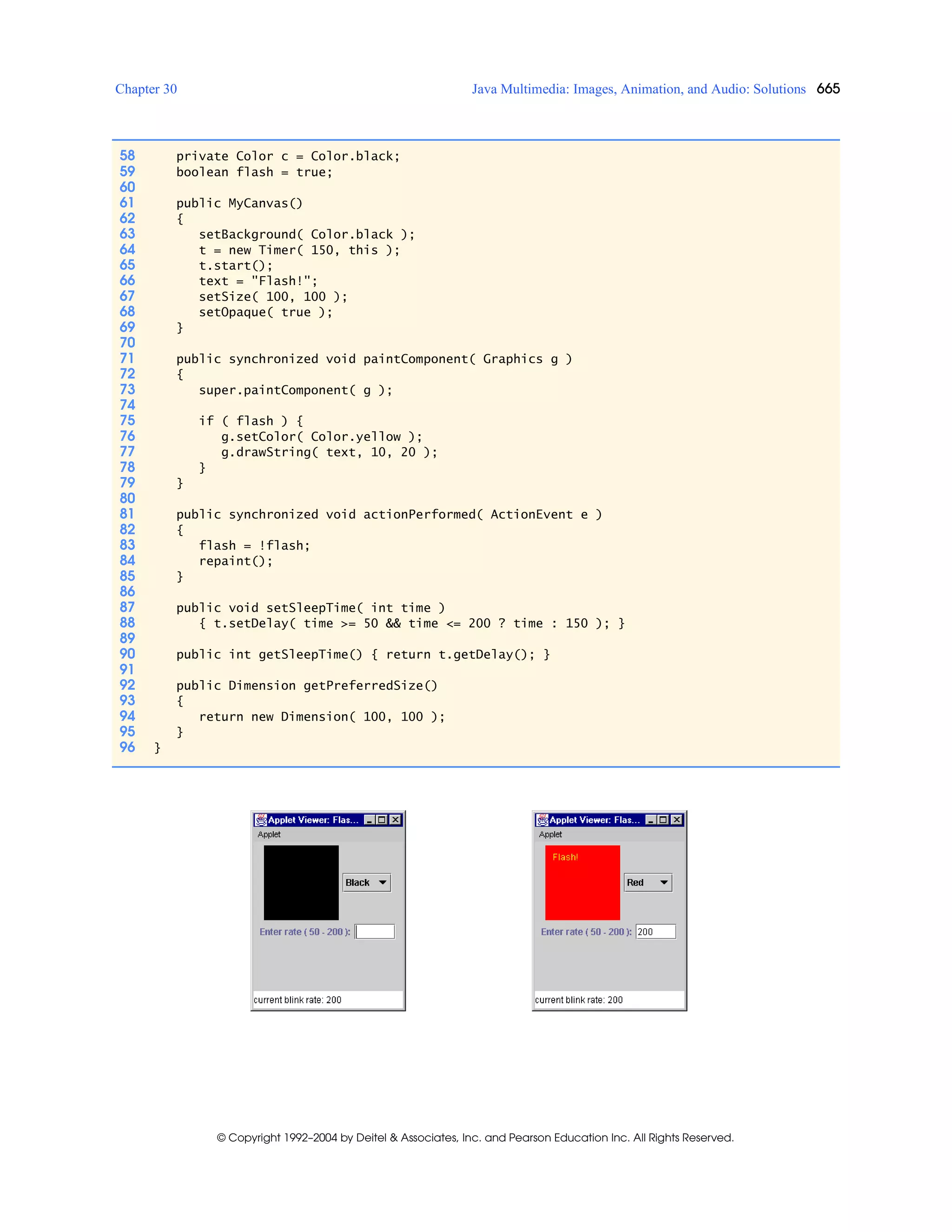The image size is (952, 1232).
Task: Open Applet menu in right window
Action: coord(550,835)
